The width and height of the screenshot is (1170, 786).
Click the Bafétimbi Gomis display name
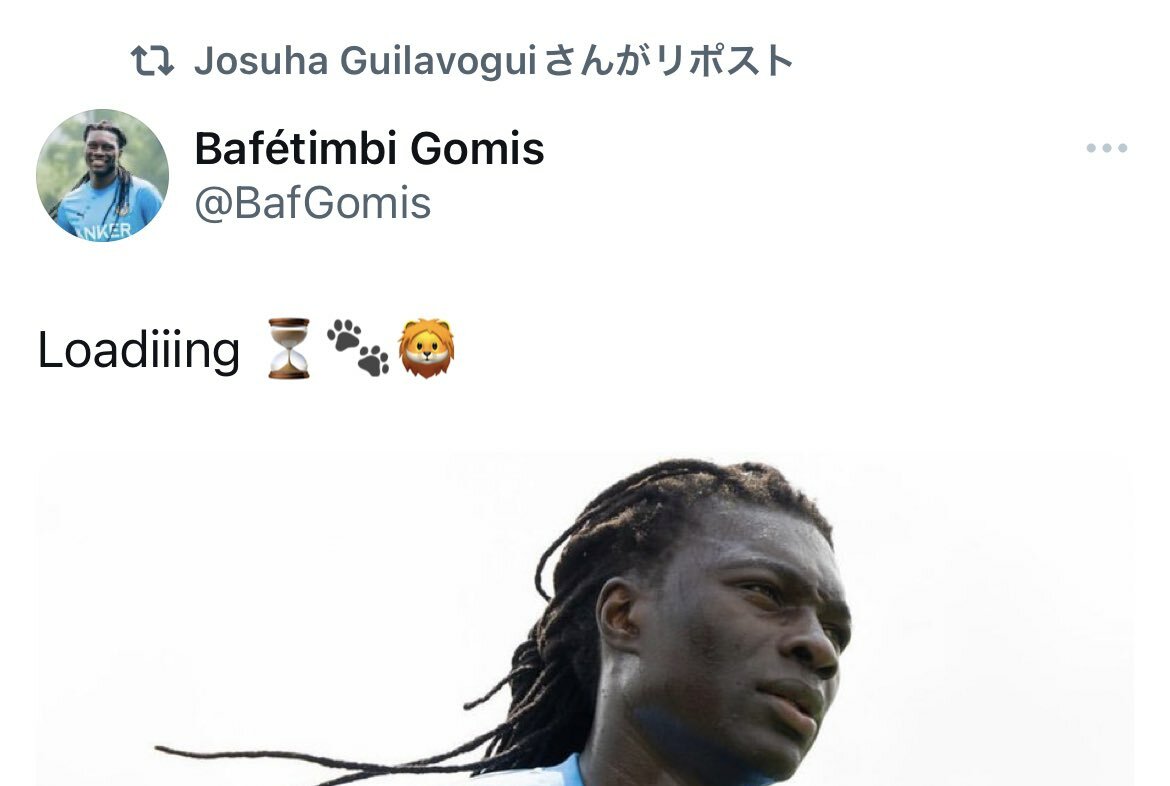click(369, 148)
